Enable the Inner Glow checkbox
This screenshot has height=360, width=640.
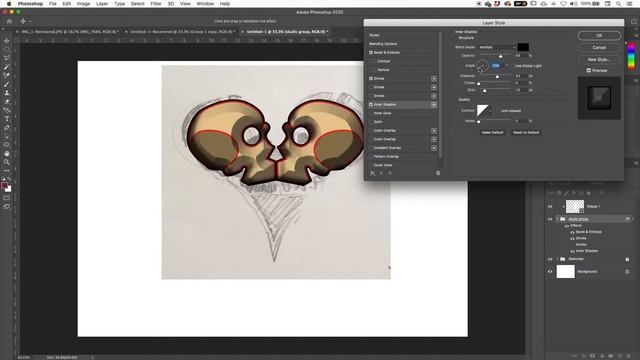point(371,113)
